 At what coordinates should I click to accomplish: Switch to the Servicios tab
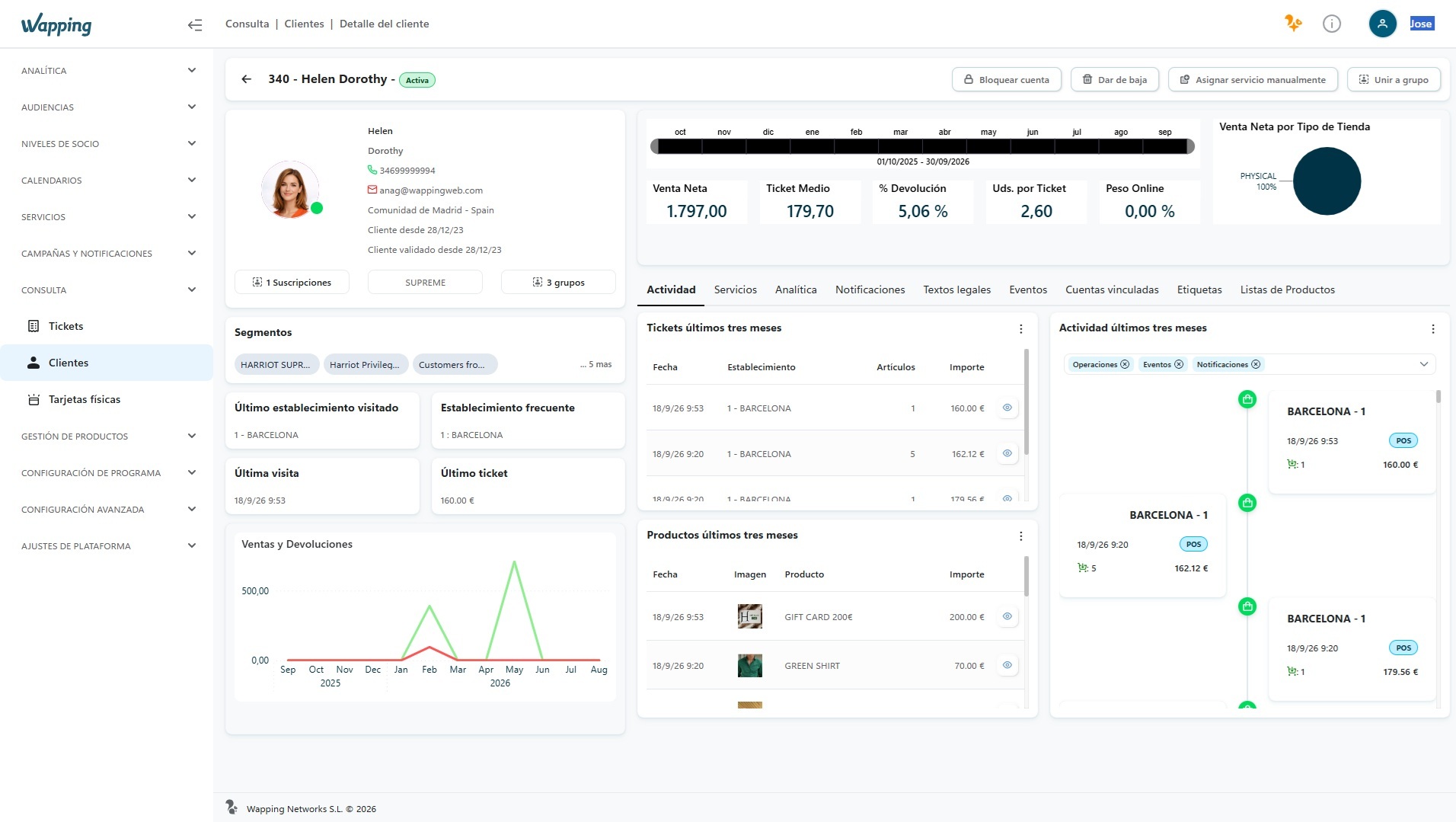pos(735,290)
